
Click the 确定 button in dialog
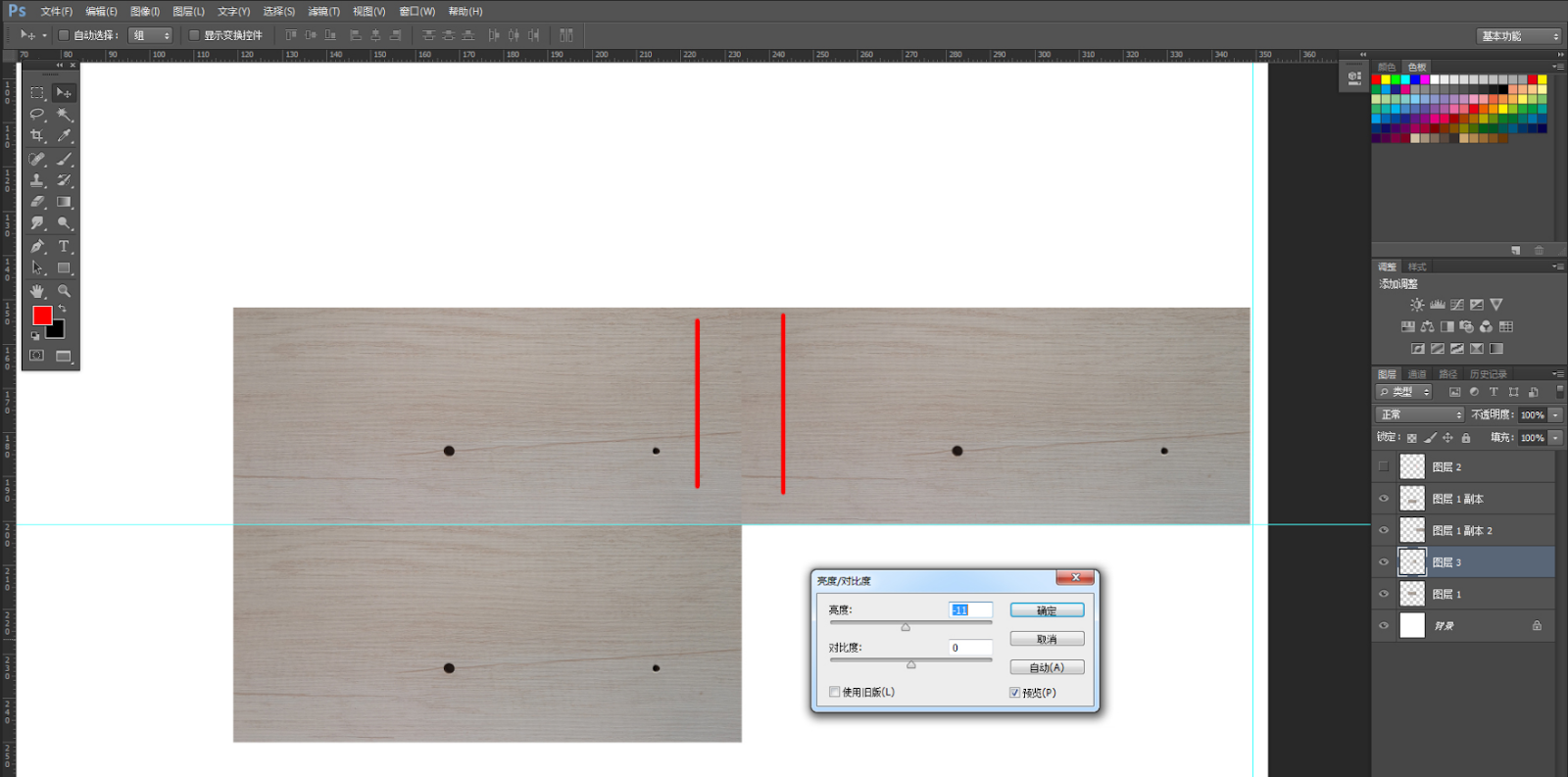coord(1047,610)
